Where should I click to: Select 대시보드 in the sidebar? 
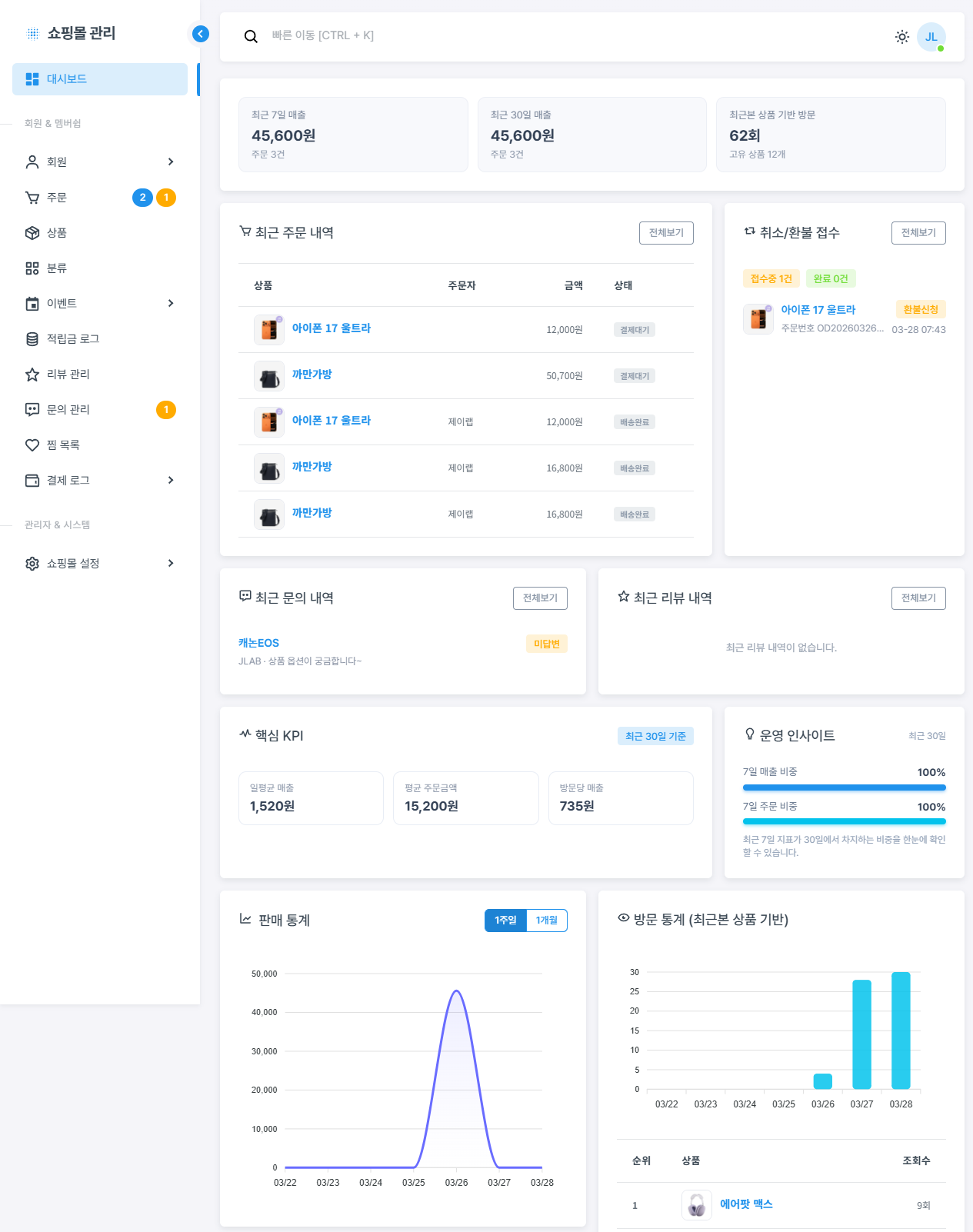100,79
